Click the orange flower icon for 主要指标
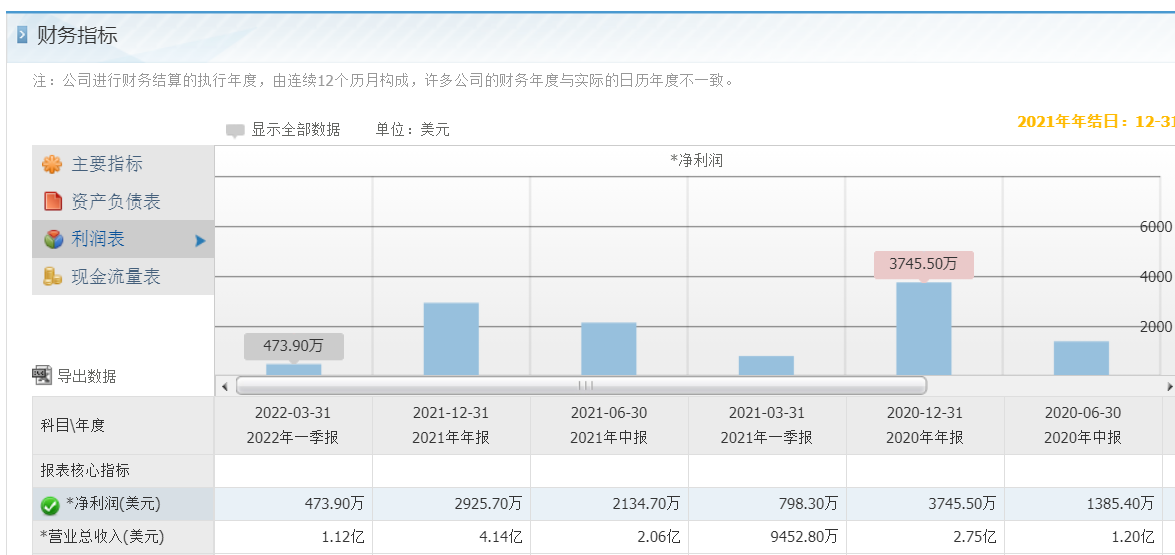 tap(52, 165)
